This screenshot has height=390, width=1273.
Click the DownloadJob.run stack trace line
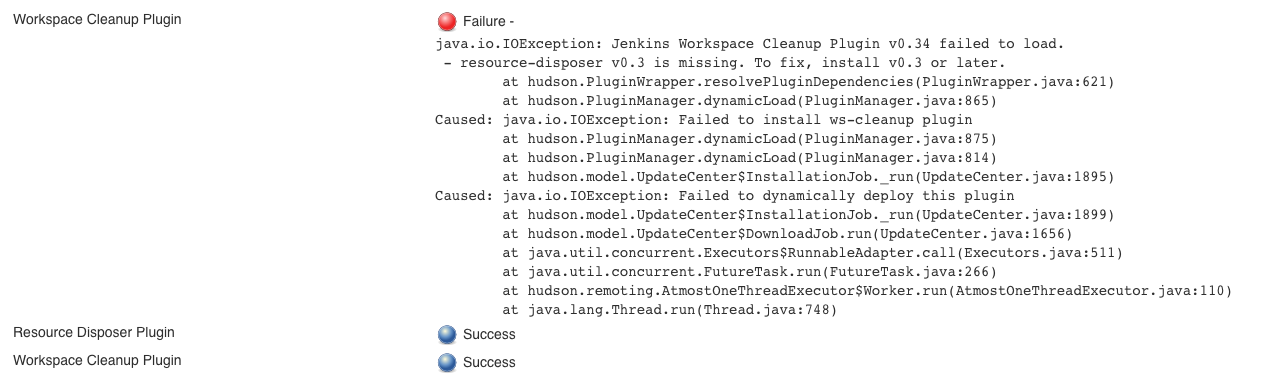click(787, 234)
